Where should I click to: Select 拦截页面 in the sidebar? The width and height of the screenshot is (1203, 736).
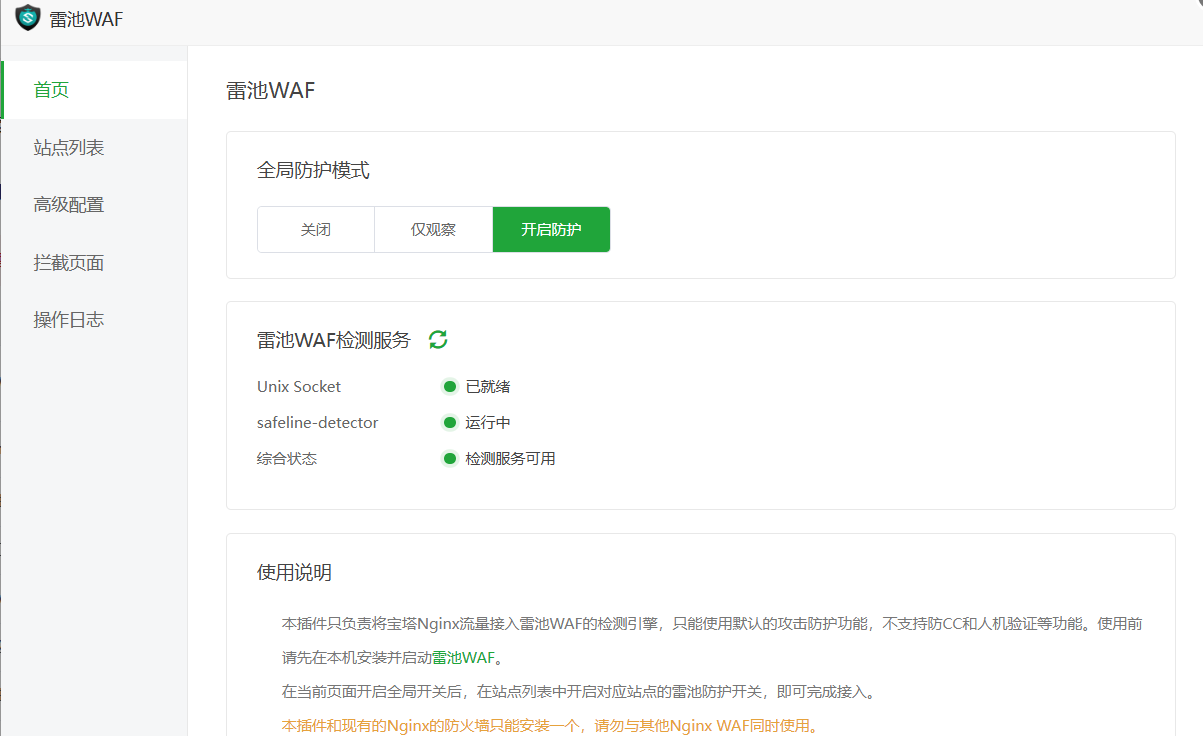click(x=94, y=263)
